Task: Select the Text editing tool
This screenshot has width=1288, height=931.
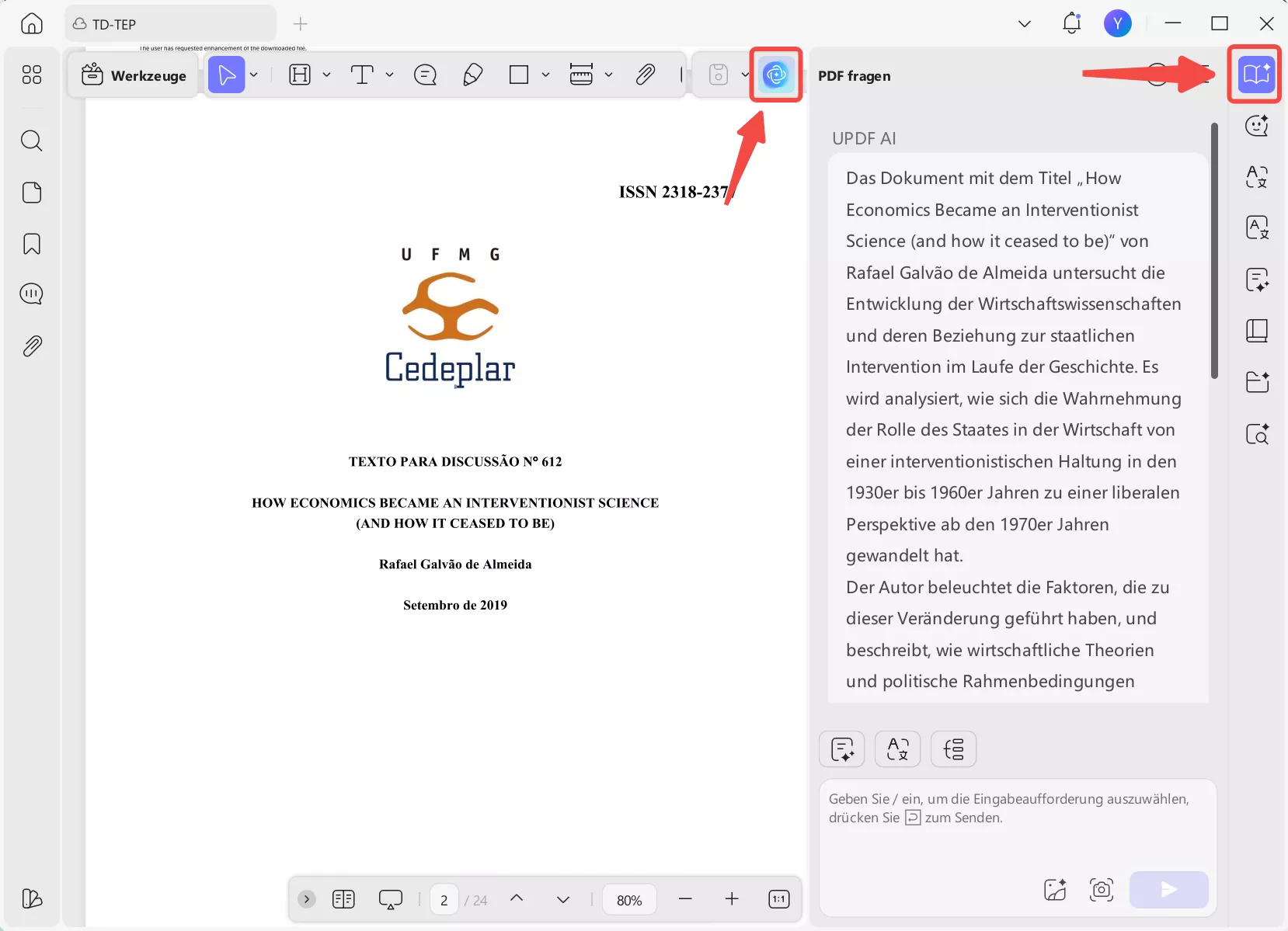Action: pyautogui.click(x=362, y=75)
